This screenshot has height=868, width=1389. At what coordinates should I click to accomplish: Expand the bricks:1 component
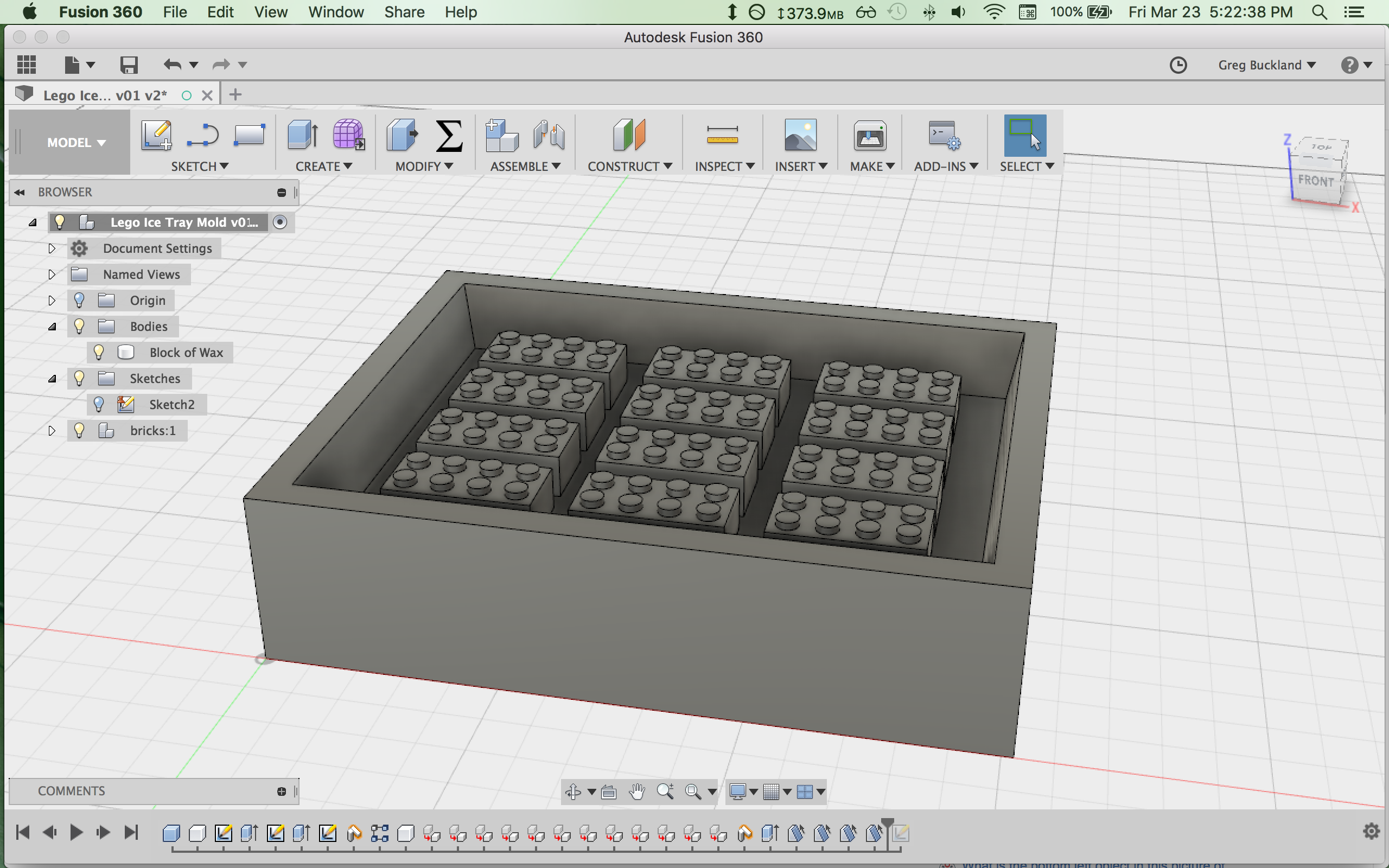point(52,431)
